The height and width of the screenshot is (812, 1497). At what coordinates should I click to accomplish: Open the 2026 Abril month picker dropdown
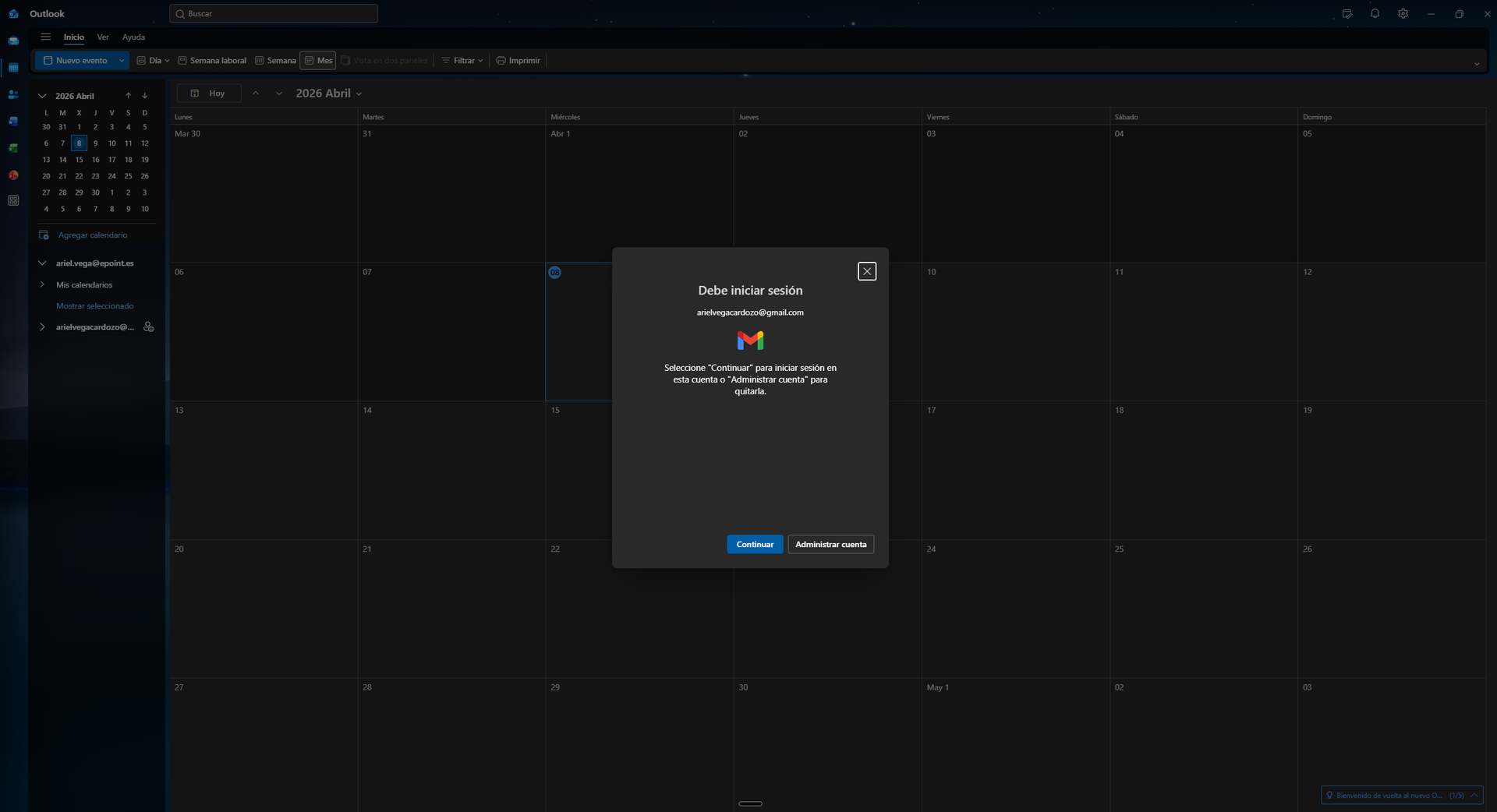click(329, 94)
